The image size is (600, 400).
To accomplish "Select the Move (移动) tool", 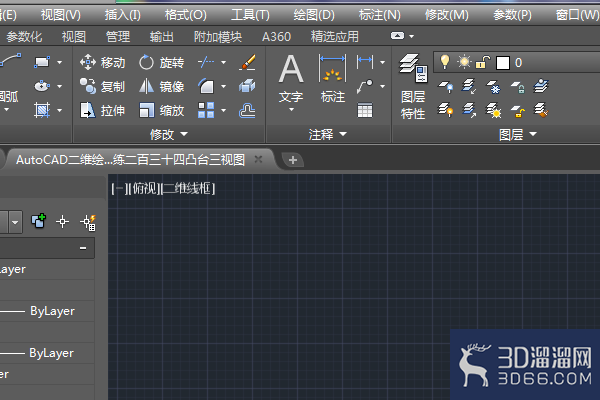I will pyautogui.click(x=103, y=62).
